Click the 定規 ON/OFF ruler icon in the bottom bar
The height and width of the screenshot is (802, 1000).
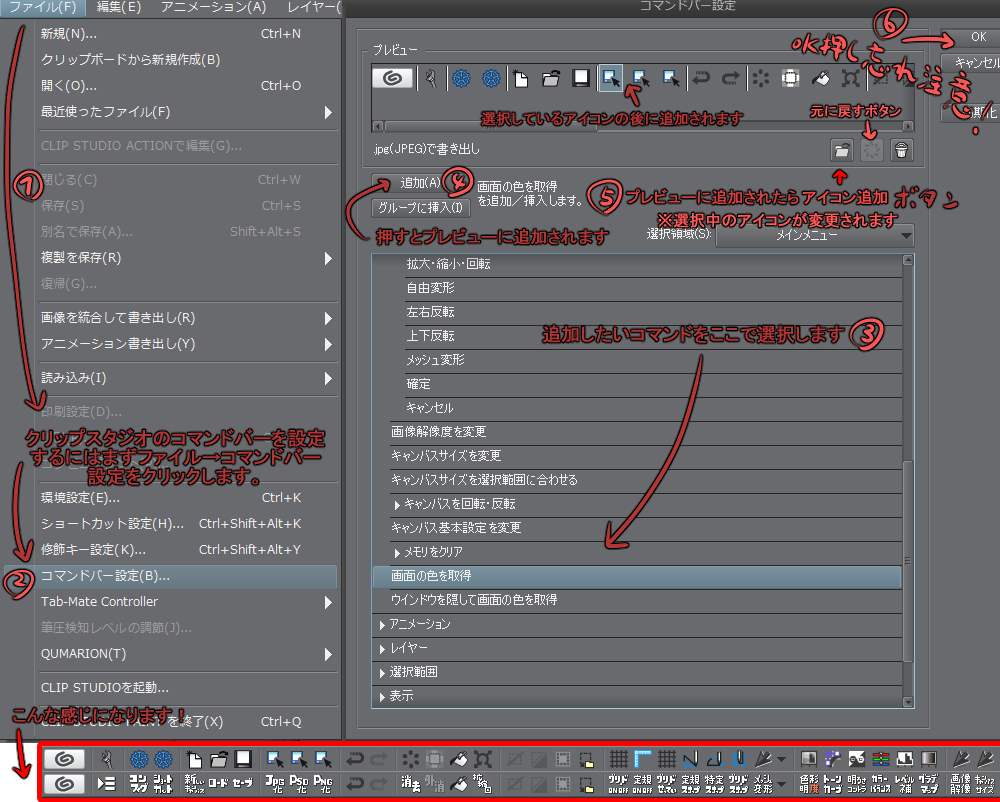pyautogui.click(x=642, y=784)
